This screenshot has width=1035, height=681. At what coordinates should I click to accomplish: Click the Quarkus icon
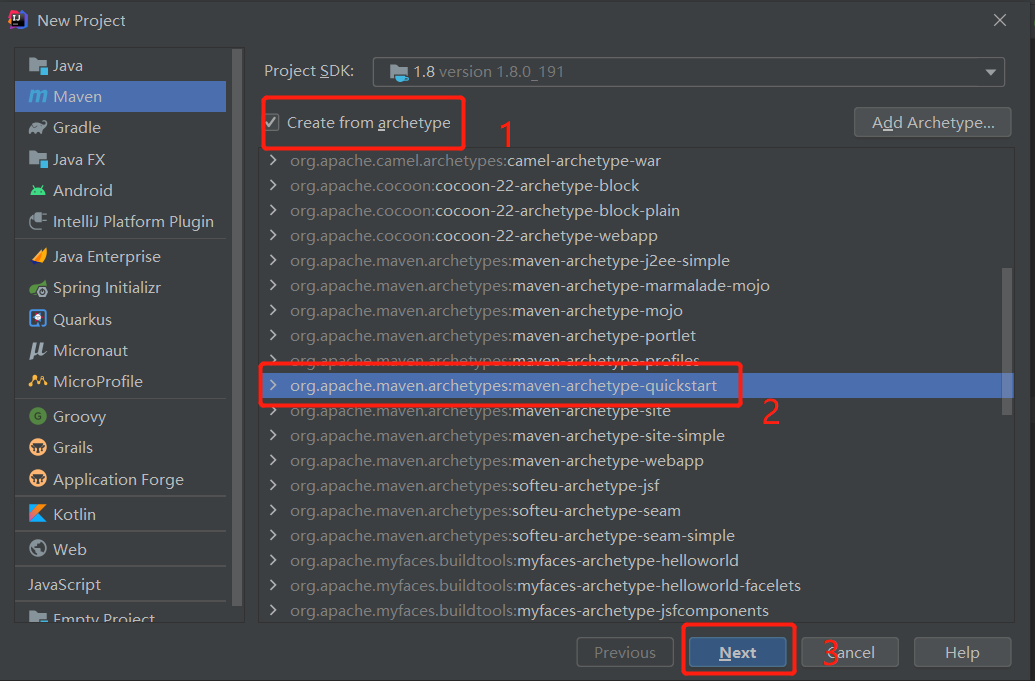click(38, 319)
